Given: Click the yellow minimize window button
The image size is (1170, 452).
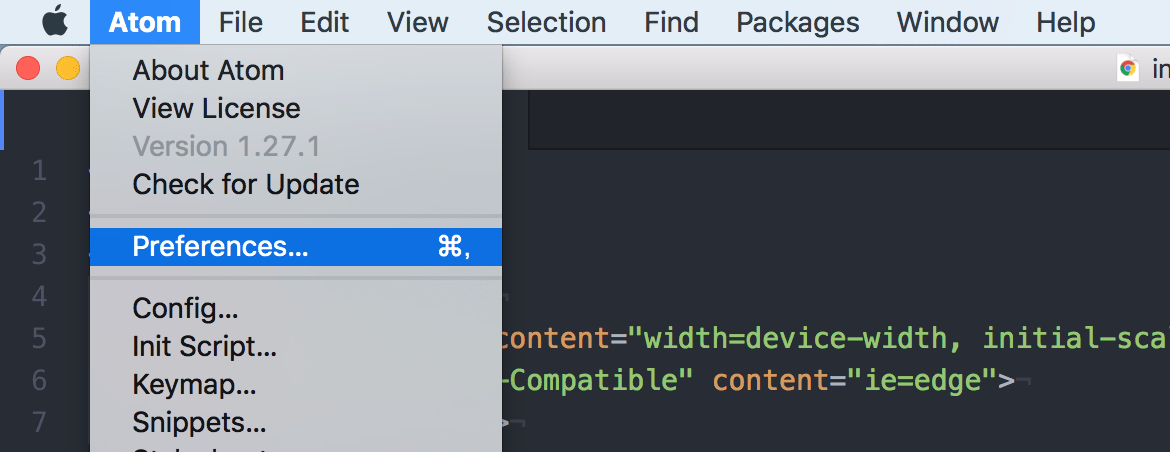Looking at the screenshot, I should (x=68, y=69).
